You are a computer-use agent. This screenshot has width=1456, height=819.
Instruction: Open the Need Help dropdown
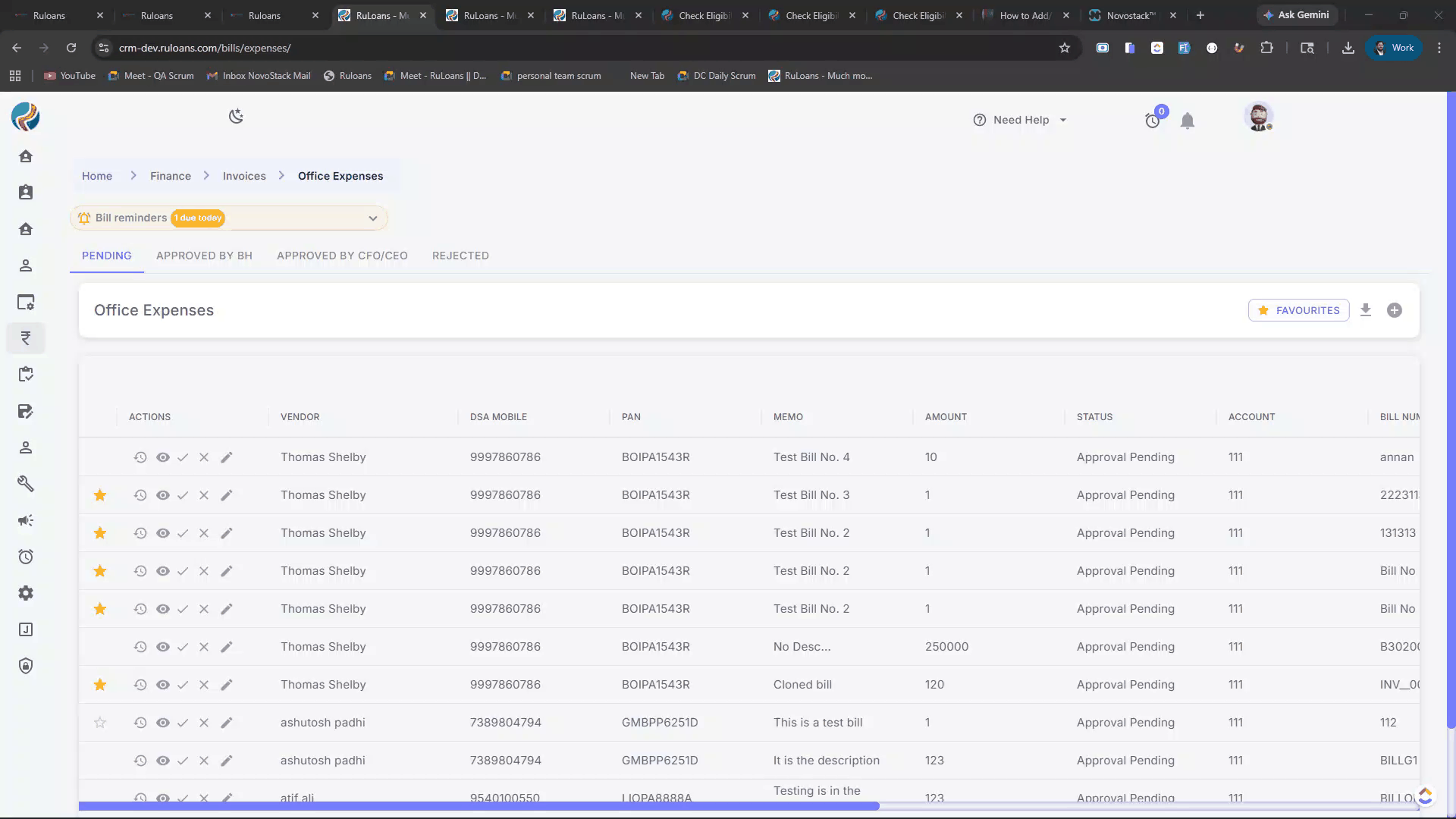click(x=1021, y=120)
